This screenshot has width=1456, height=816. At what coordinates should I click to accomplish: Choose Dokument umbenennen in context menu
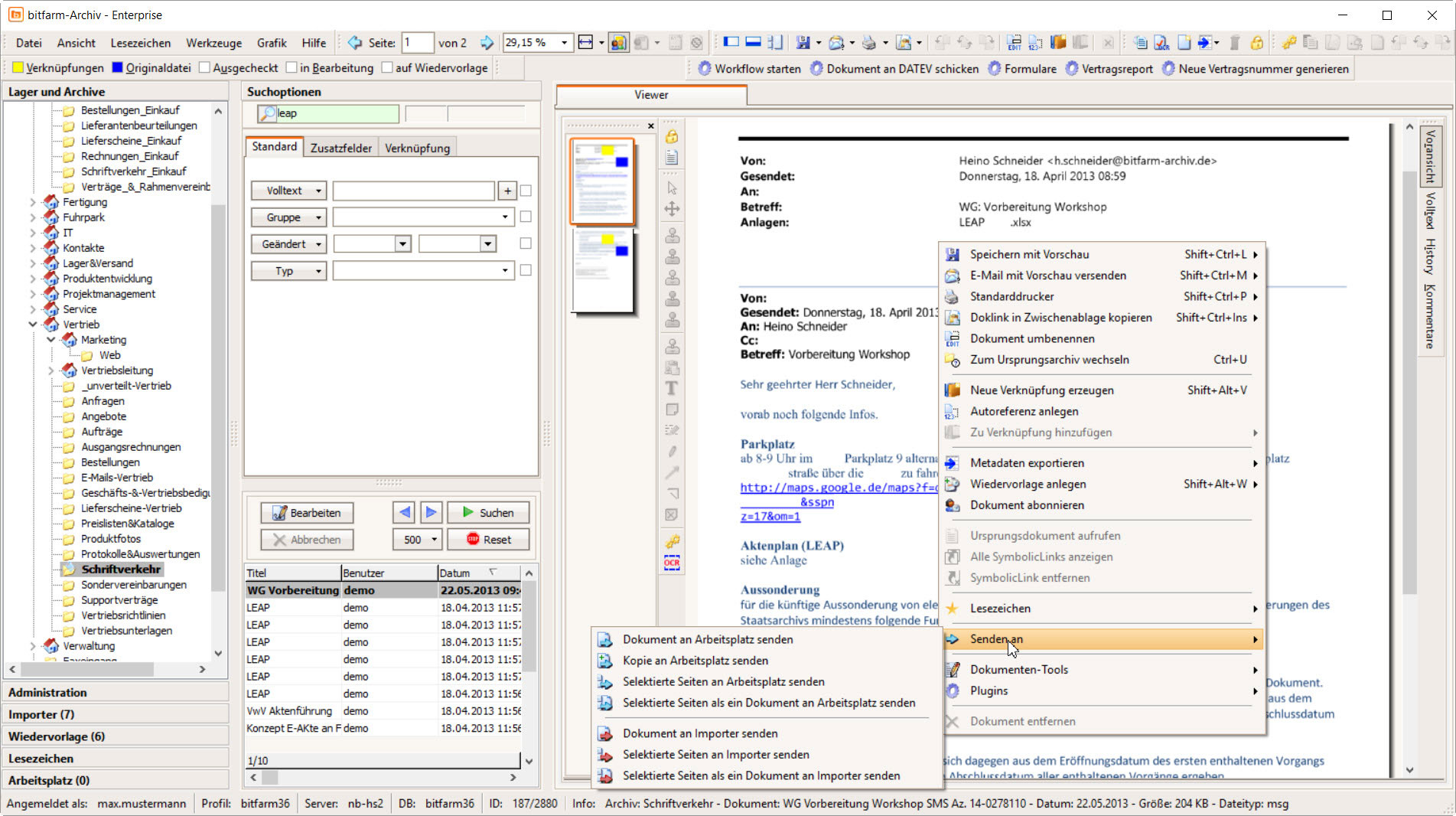(x=1032, y=338)
